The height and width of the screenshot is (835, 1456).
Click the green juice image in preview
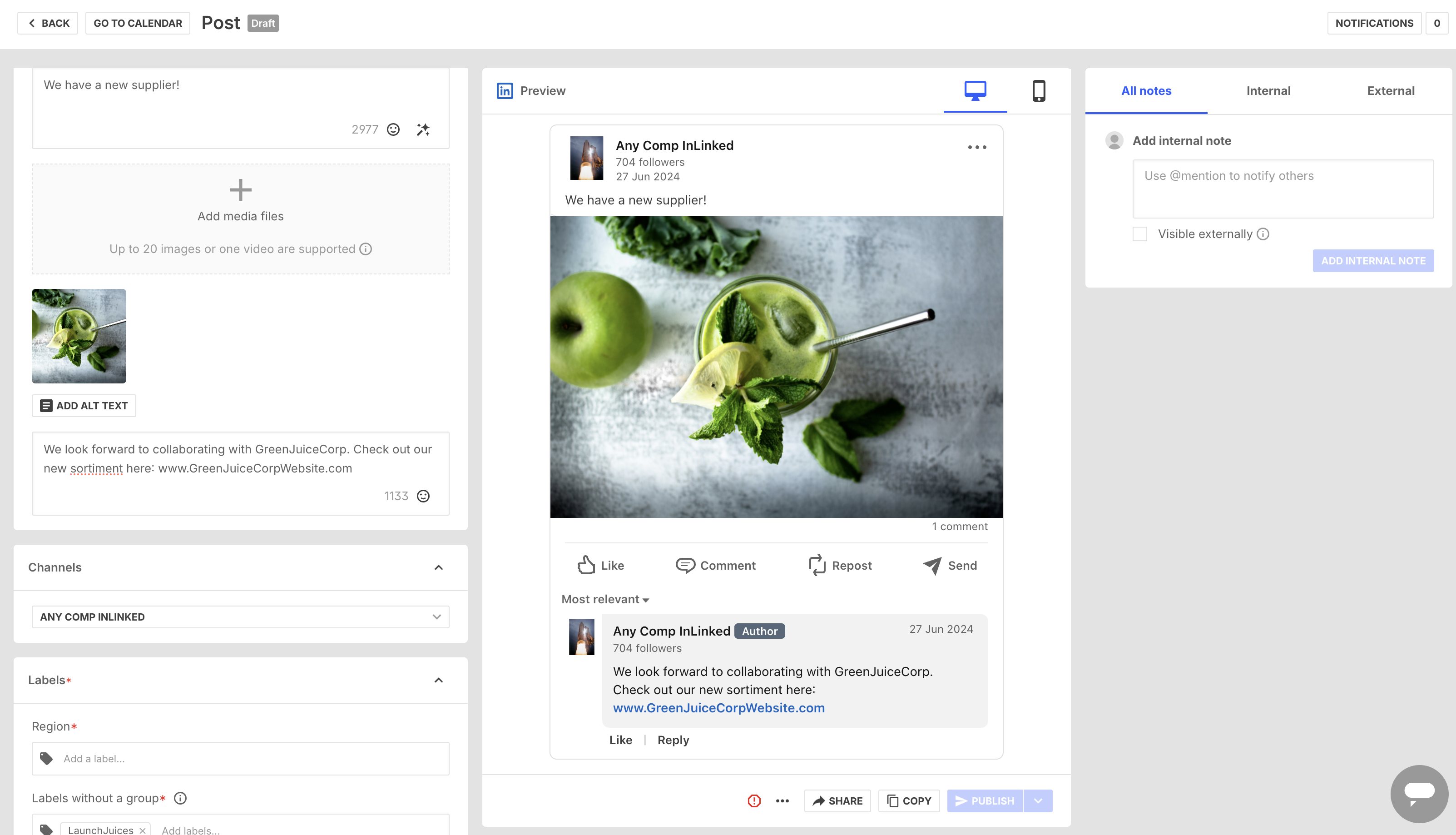coord(776,367)
